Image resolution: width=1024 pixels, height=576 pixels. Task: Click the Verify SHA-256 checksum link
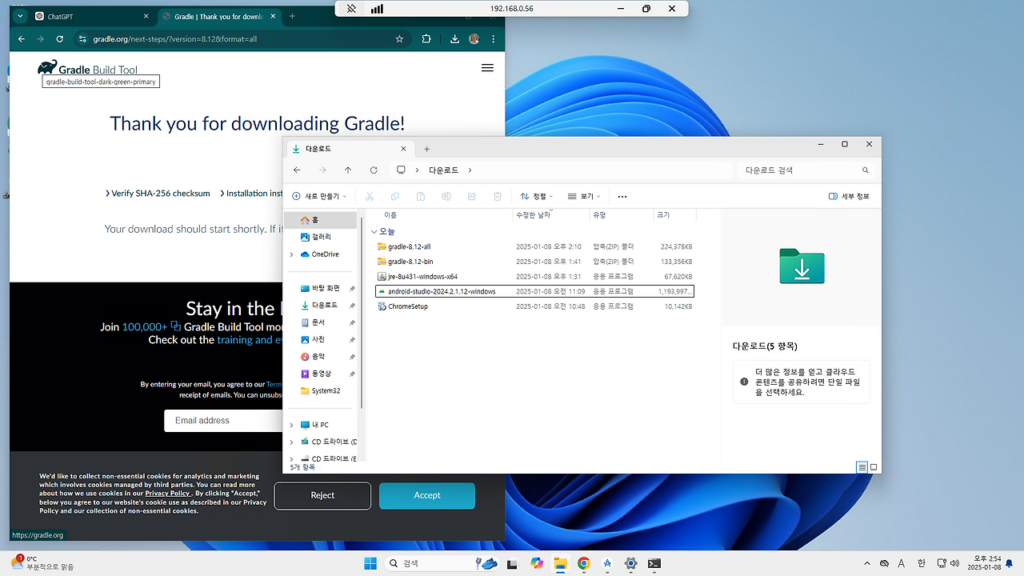coord(158,193)
